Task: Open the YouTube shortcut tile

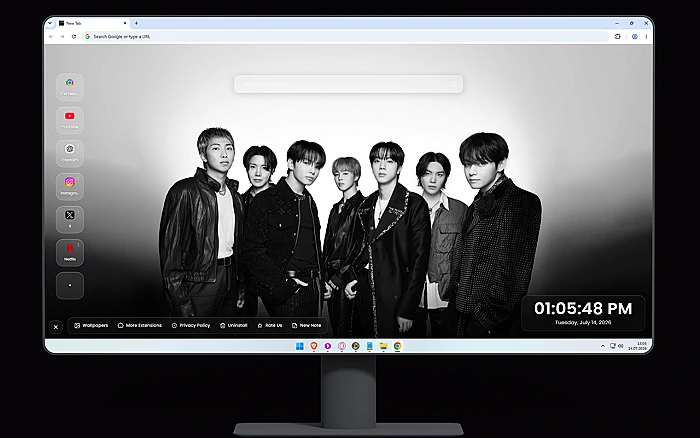Action: [70, 120]
